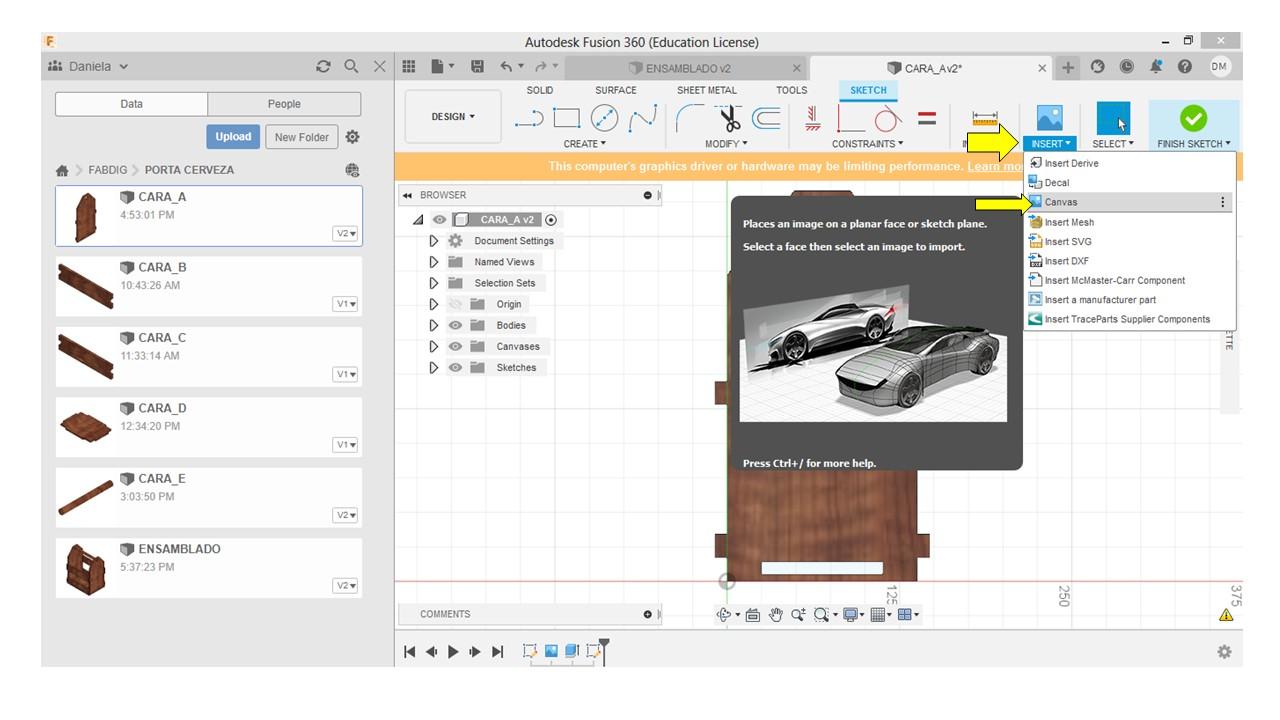The image size is (1280, 720).
Task: Toggle visibility of Sketches folder
Action: tap(455, 368)
